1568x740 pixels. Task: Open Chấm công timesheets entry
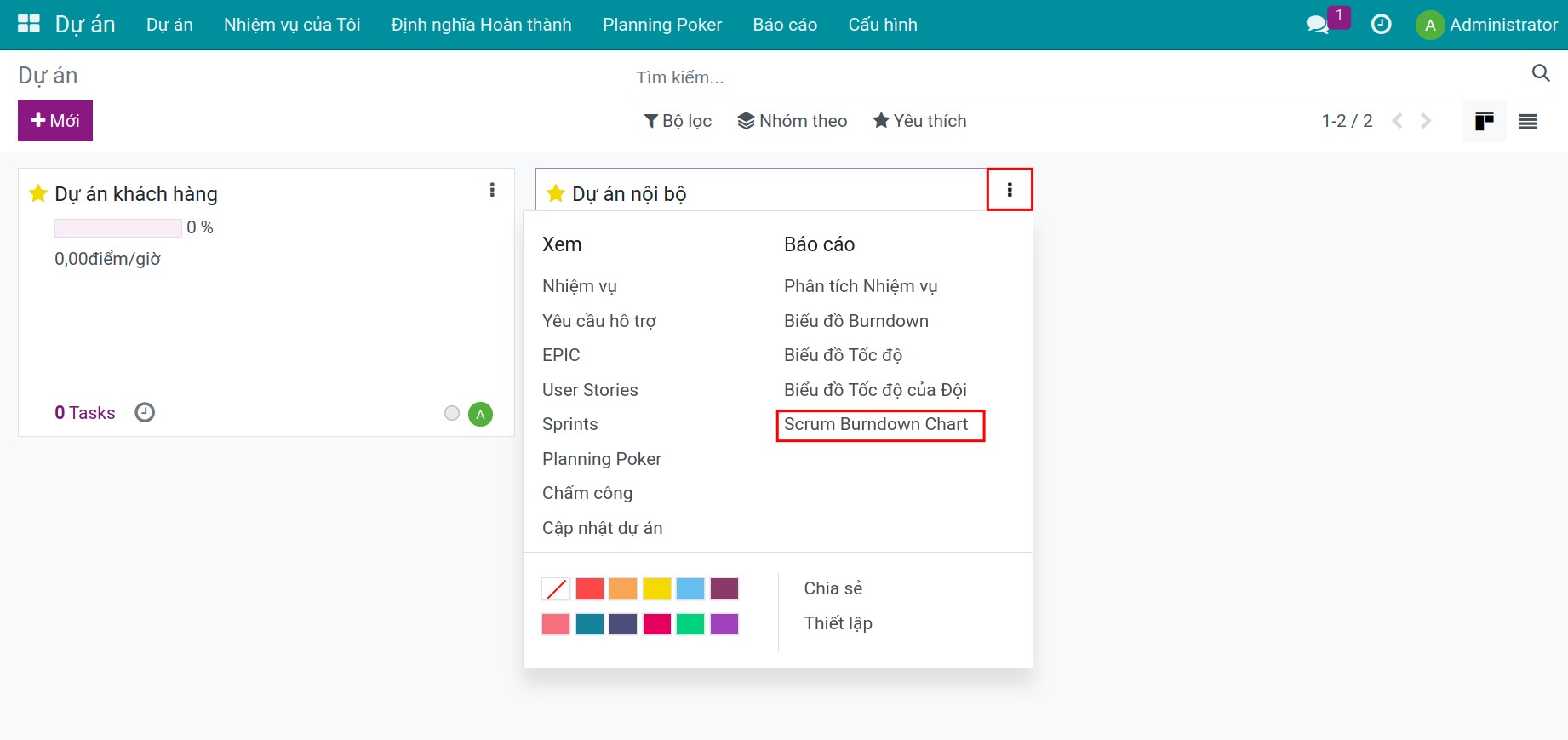tap(587, 493)
